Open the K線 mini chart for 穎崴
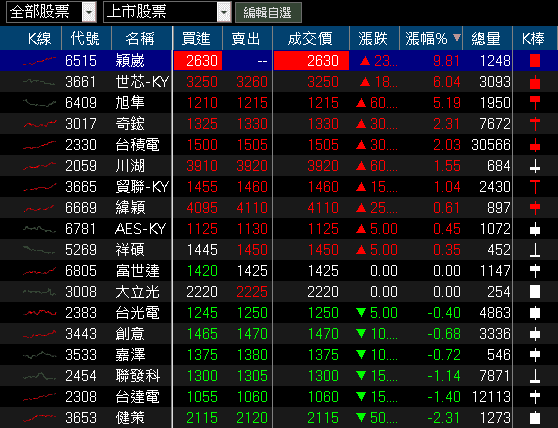This screenshot has width=558, height=428. click(x=39, y=61)
